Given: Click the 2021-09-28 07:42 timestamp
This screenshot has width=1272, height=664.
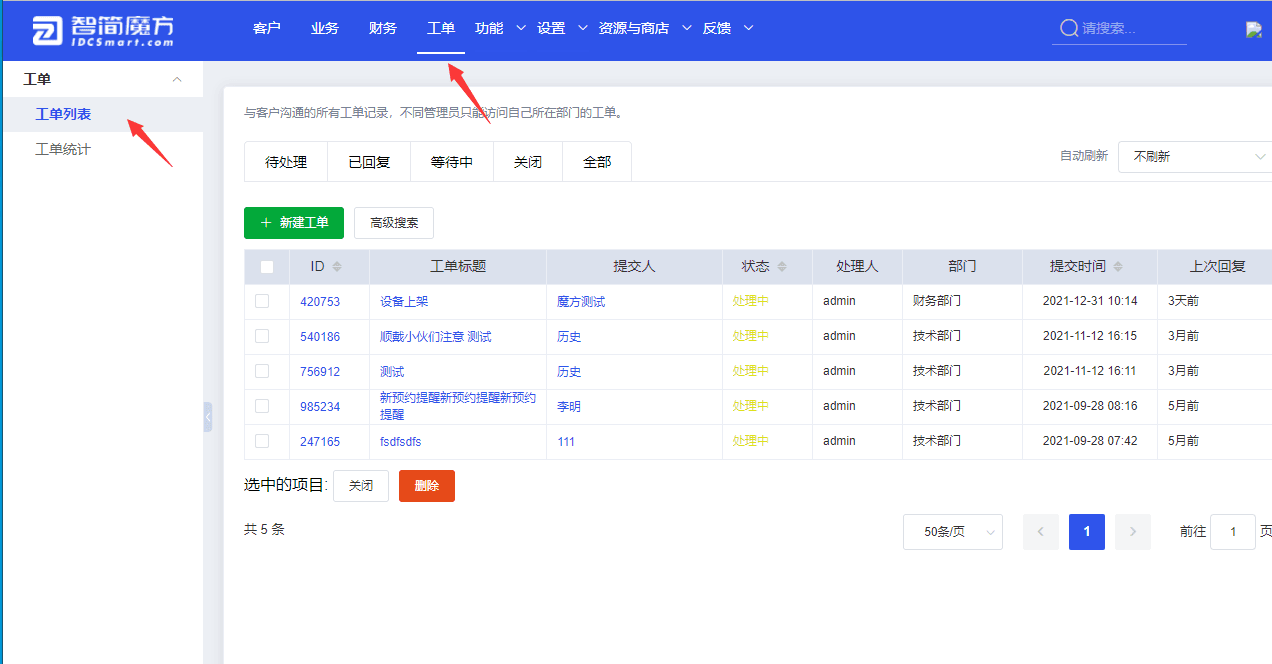Looking at the screenshot, I should click(x=1090, y=441).
